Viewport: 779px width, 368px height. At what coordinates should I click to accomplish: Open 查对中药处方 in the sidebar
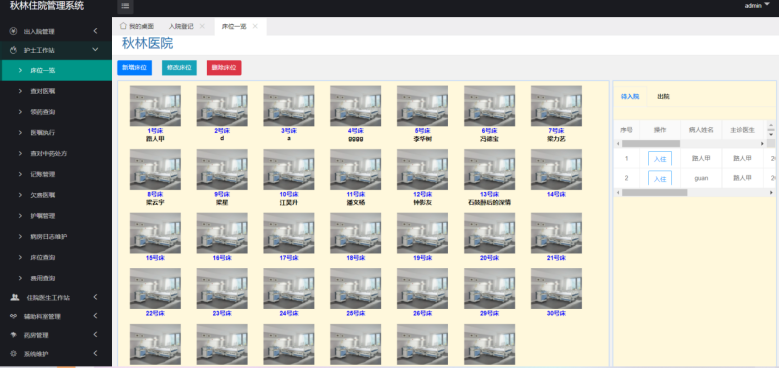56,153
